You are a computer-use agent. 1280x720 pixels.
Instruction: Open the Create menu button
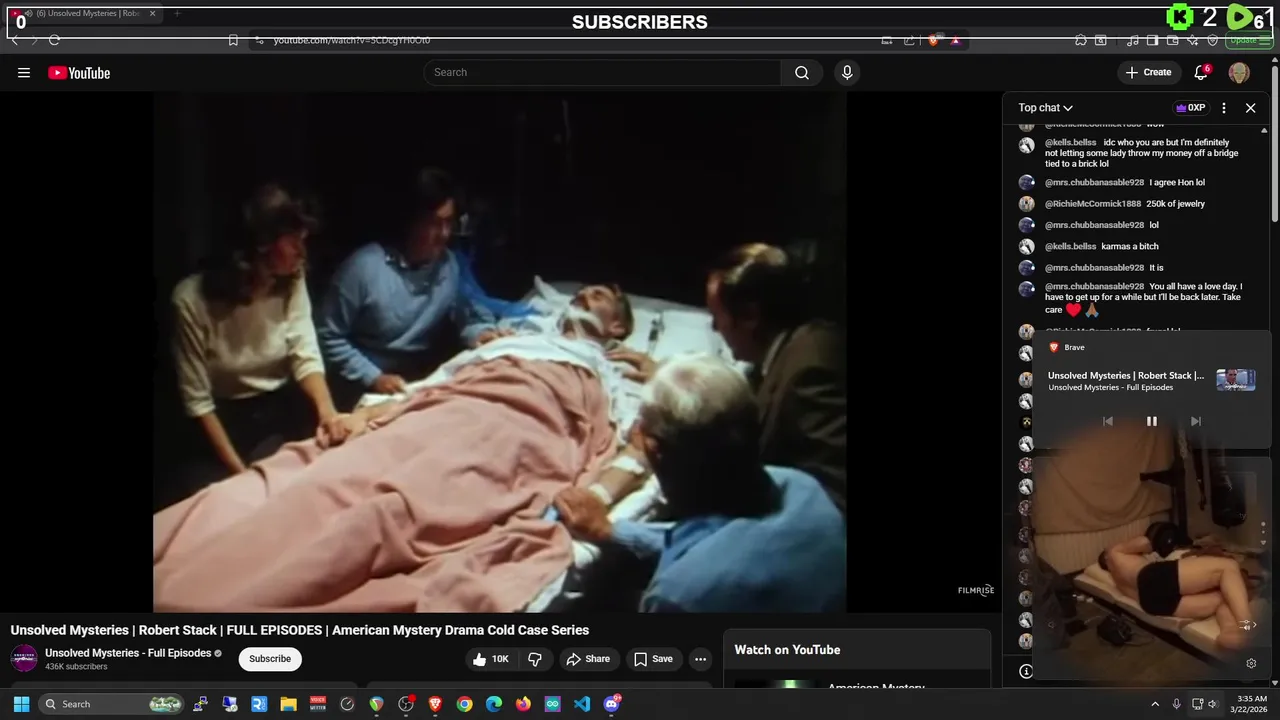click(1148, 72)
